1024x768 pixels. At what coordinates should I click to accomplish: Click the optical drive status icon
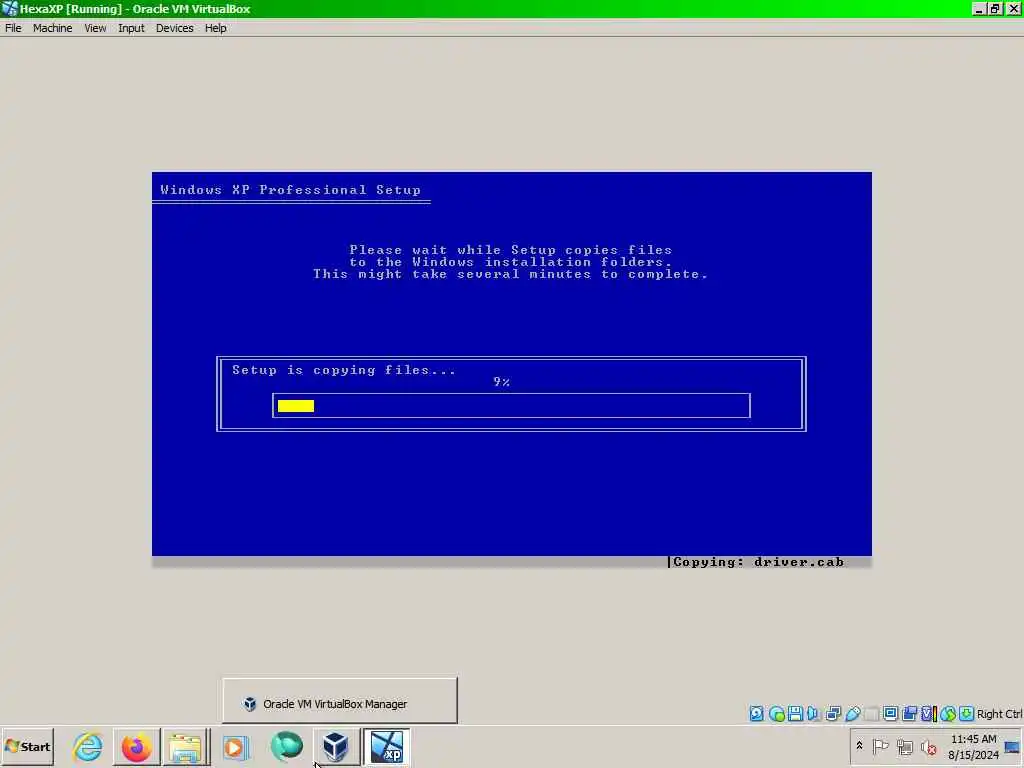[776, 714]
